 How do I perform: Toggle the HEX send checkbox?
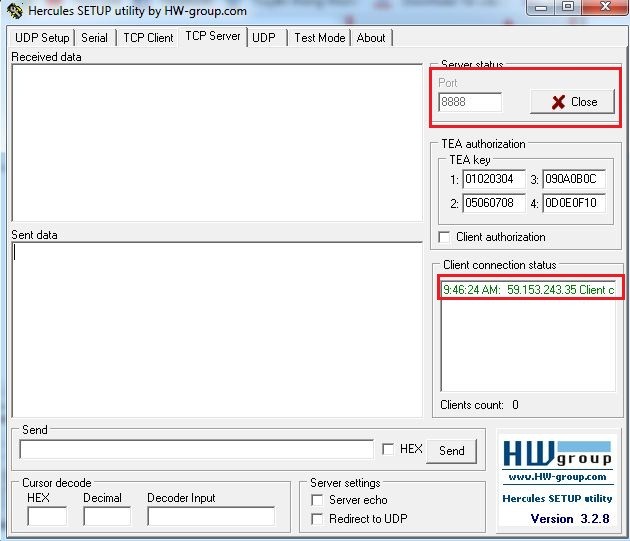tap(388, 449)
